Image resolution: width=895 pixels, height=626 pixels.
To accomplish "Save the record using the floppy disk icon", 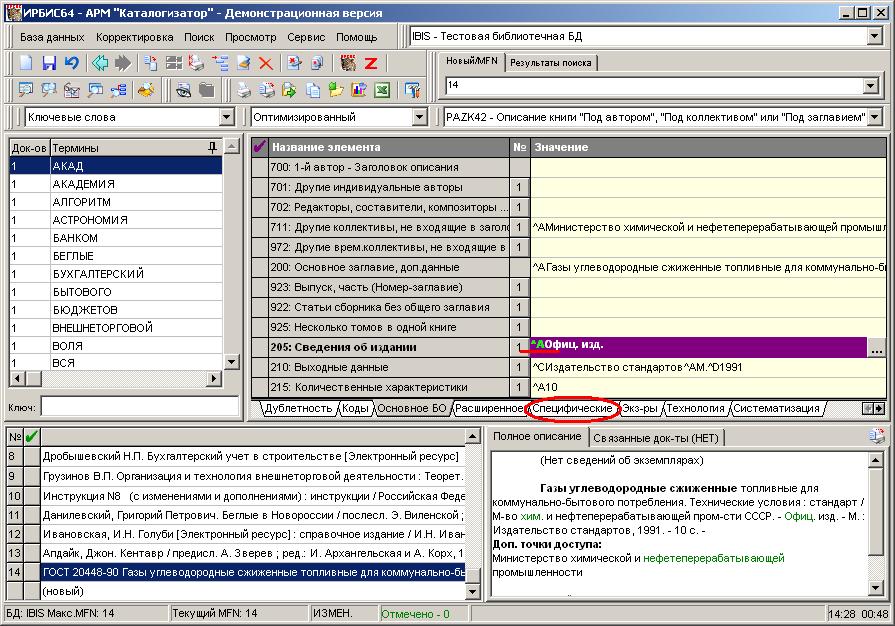I will (x=50, y=63).
